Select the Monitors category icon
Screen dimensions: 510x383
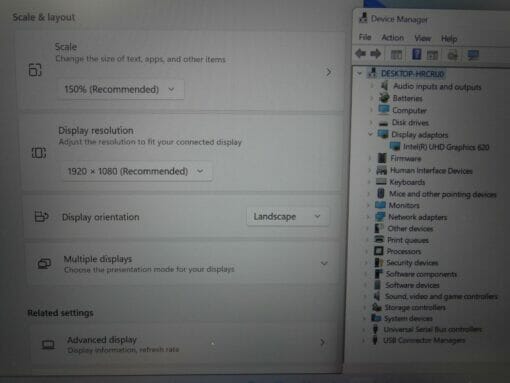pyautogui.click(x=380, y=205)
